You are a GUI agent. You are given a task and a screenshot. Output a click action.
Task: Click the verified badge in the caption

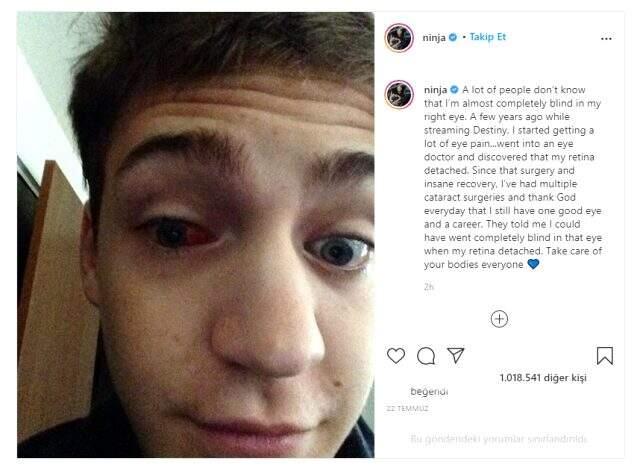pyautogui.click(x=454, y=89)
